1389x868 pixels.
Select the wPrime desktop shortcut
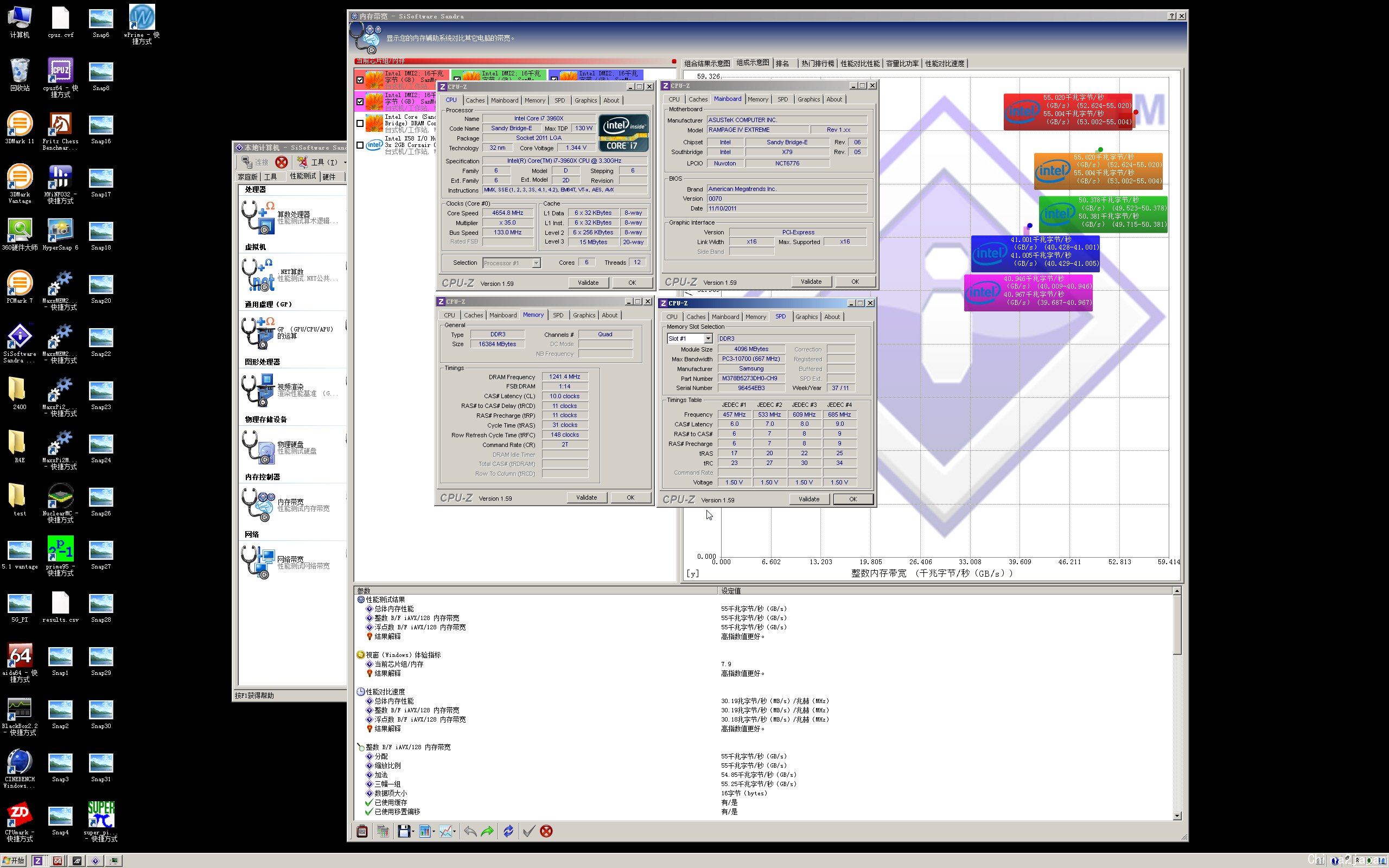click(x=141, y=24)
